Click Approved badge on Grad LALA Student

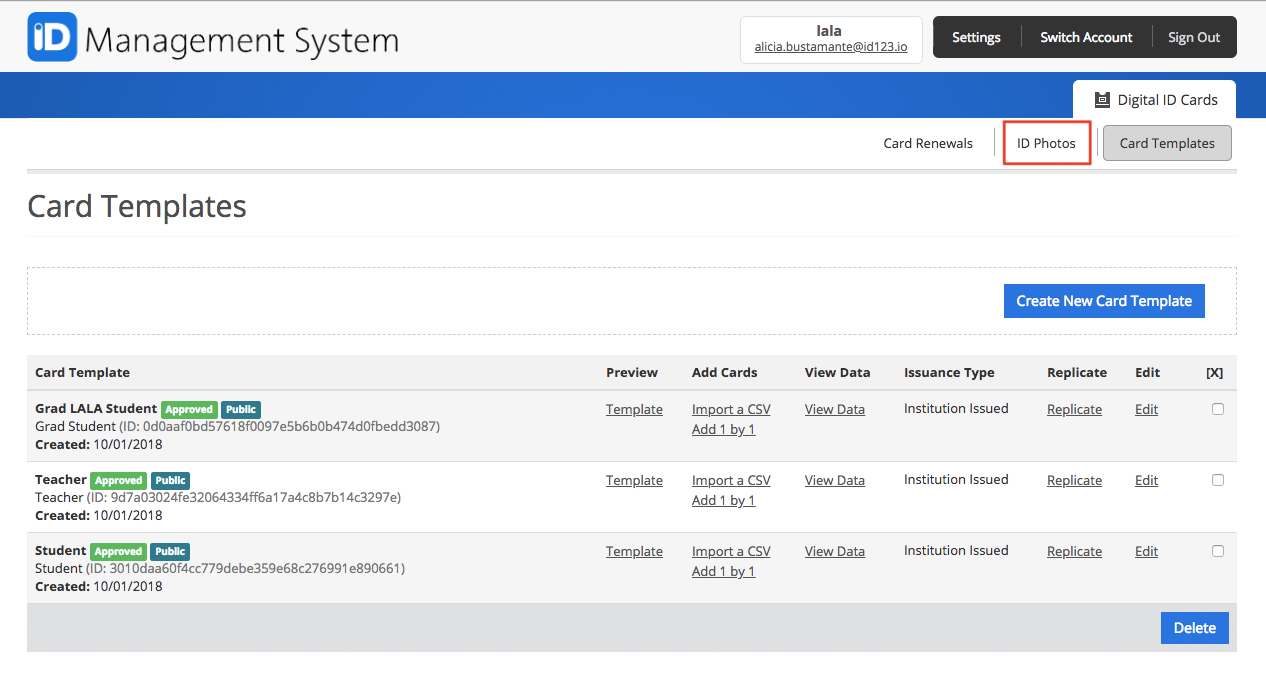[x=189, y=409]
